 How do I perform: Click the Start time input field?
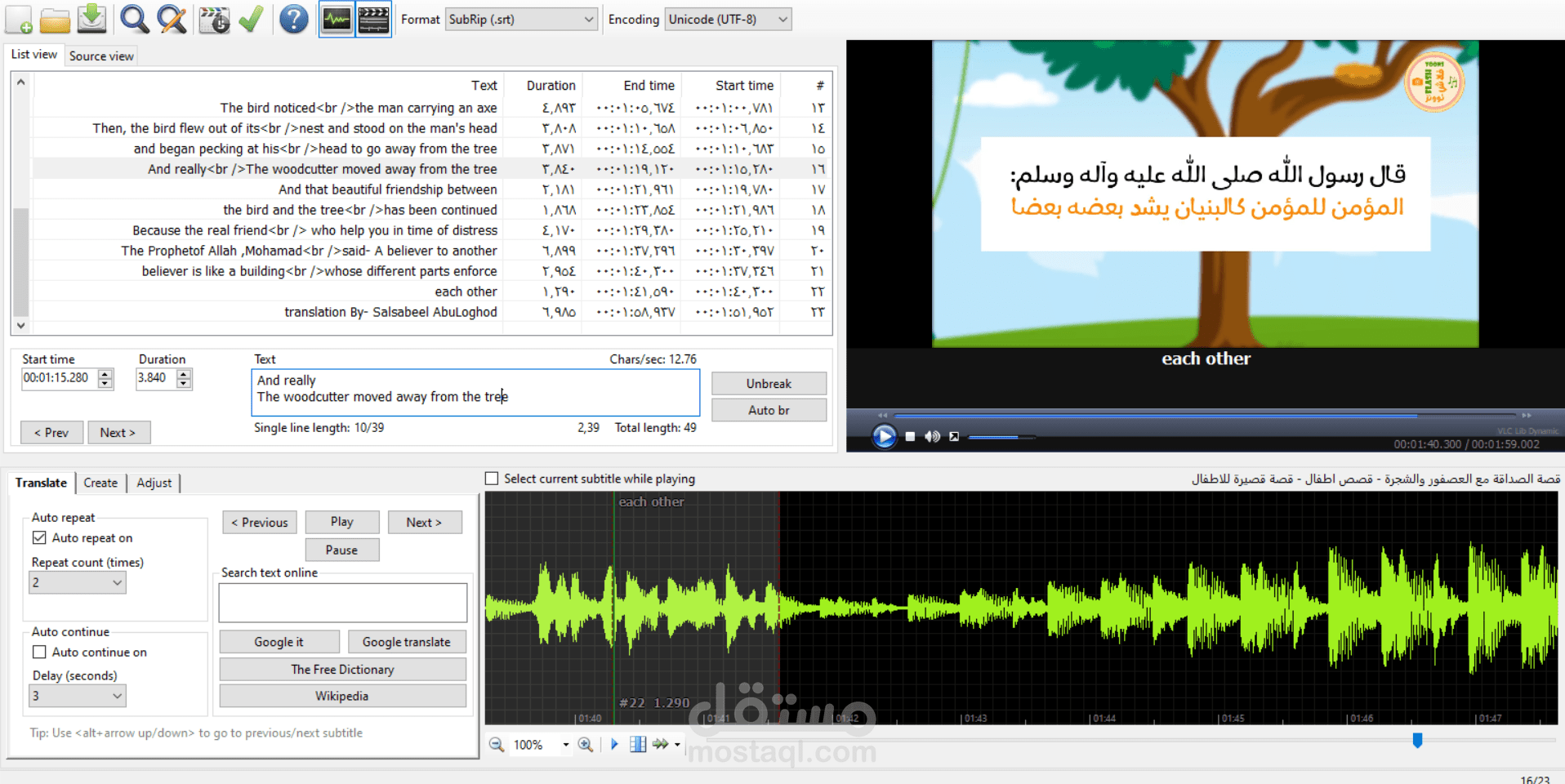tap(60, 378)
